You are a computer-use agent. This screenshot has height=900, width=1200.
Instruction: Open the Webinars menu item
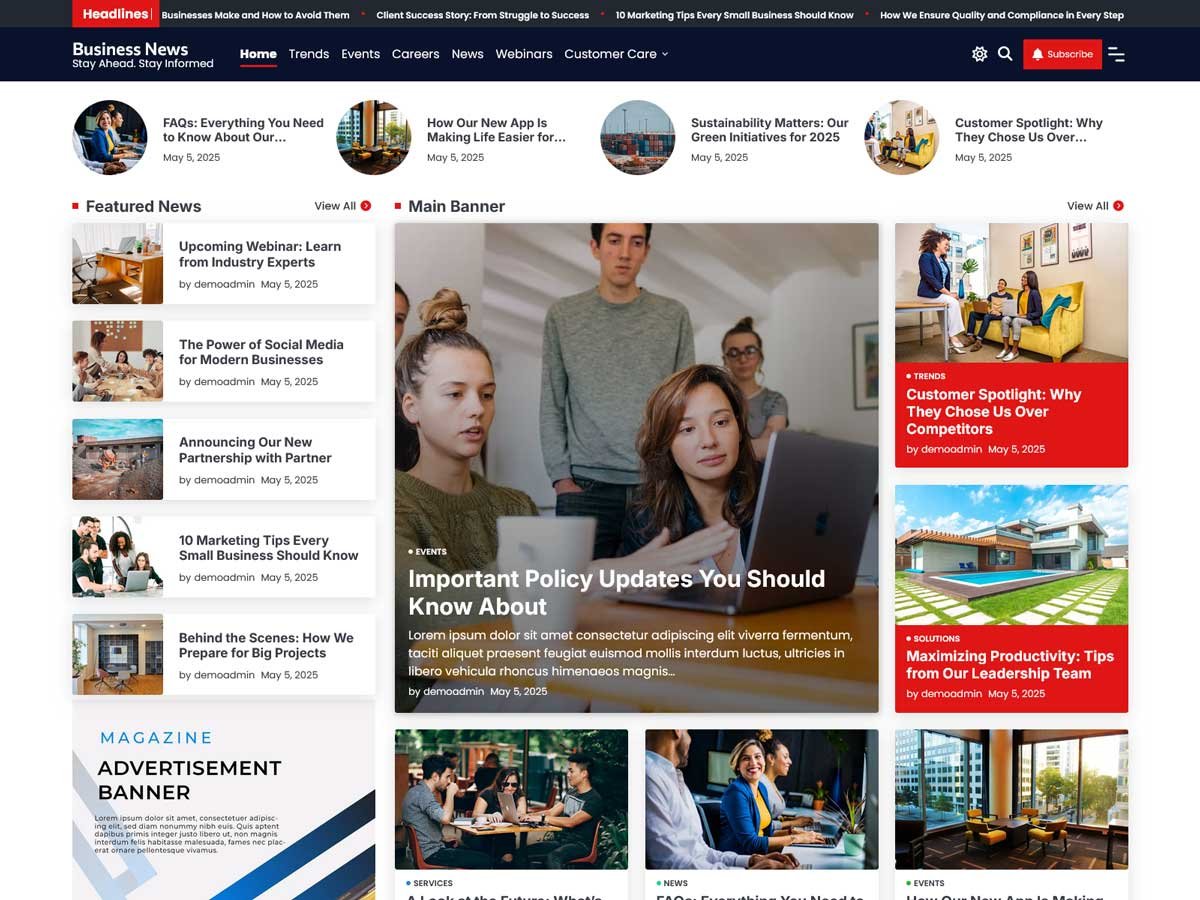524,54
